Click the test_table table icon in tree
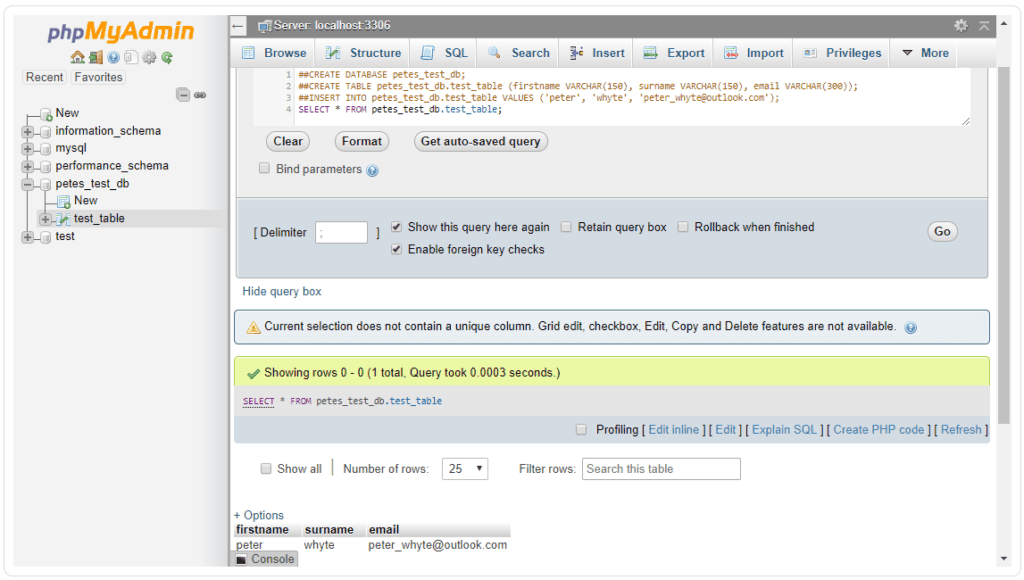1024x580 pixels. pos(63,219)
